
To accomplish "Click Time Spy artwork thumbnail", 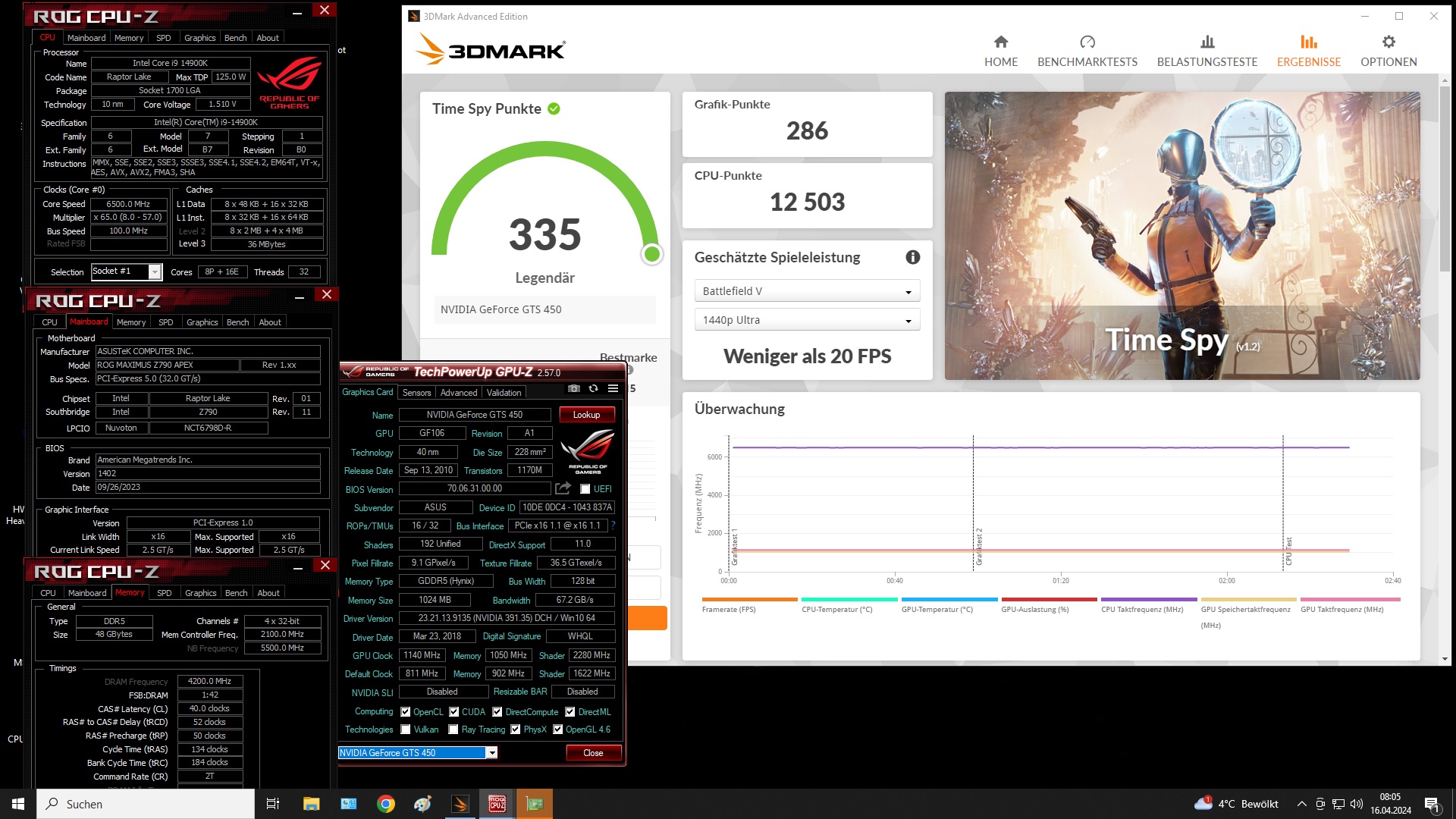I will 1182,236.
